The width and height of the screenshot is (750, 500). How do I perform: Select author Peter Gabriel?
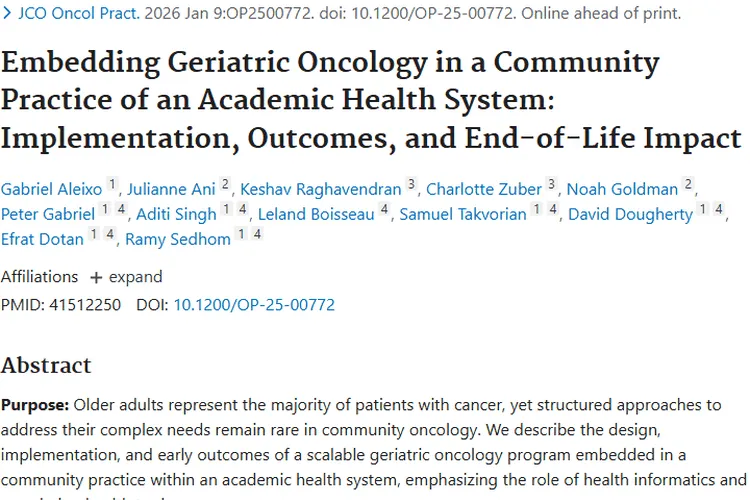[x=46, y=214]
